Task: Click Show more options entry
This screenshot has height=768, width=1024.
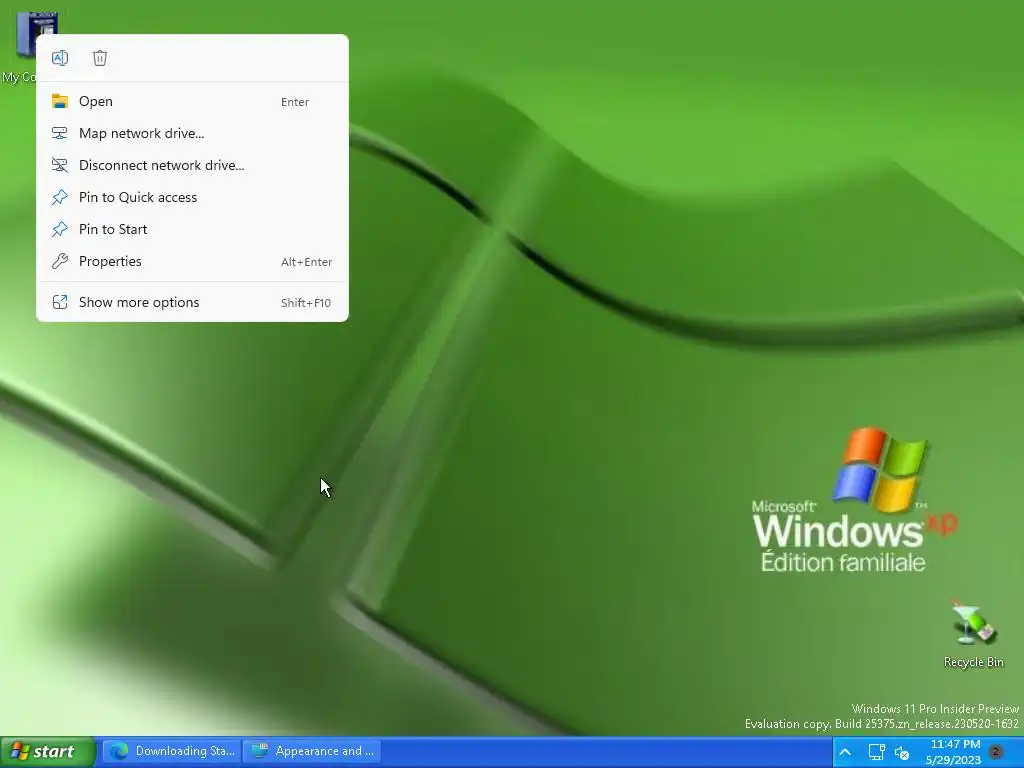Action: pyautogui.click(x=192, y=302)
